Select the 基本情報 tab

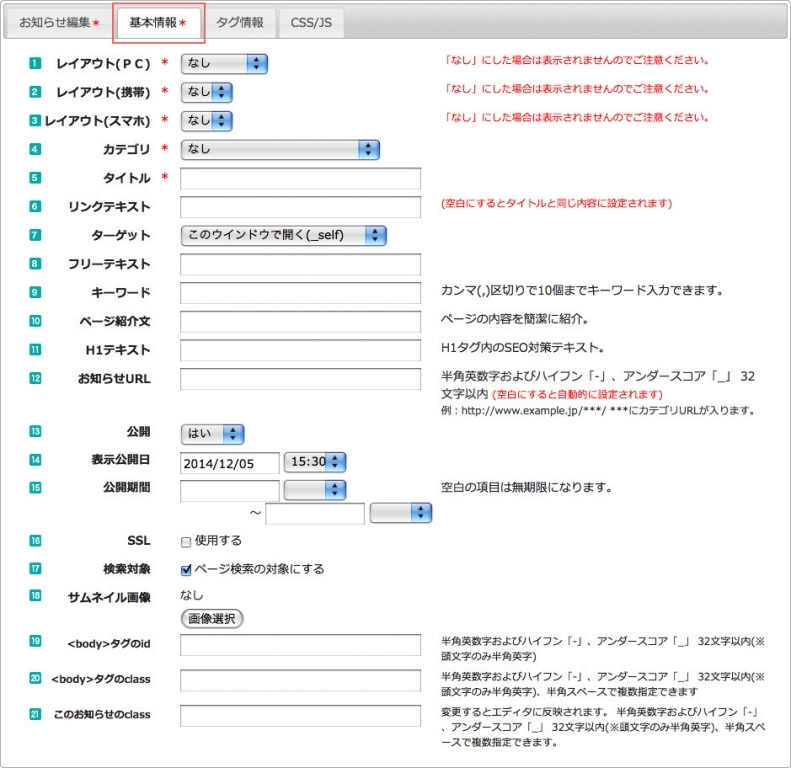click(x=158, y=23)
